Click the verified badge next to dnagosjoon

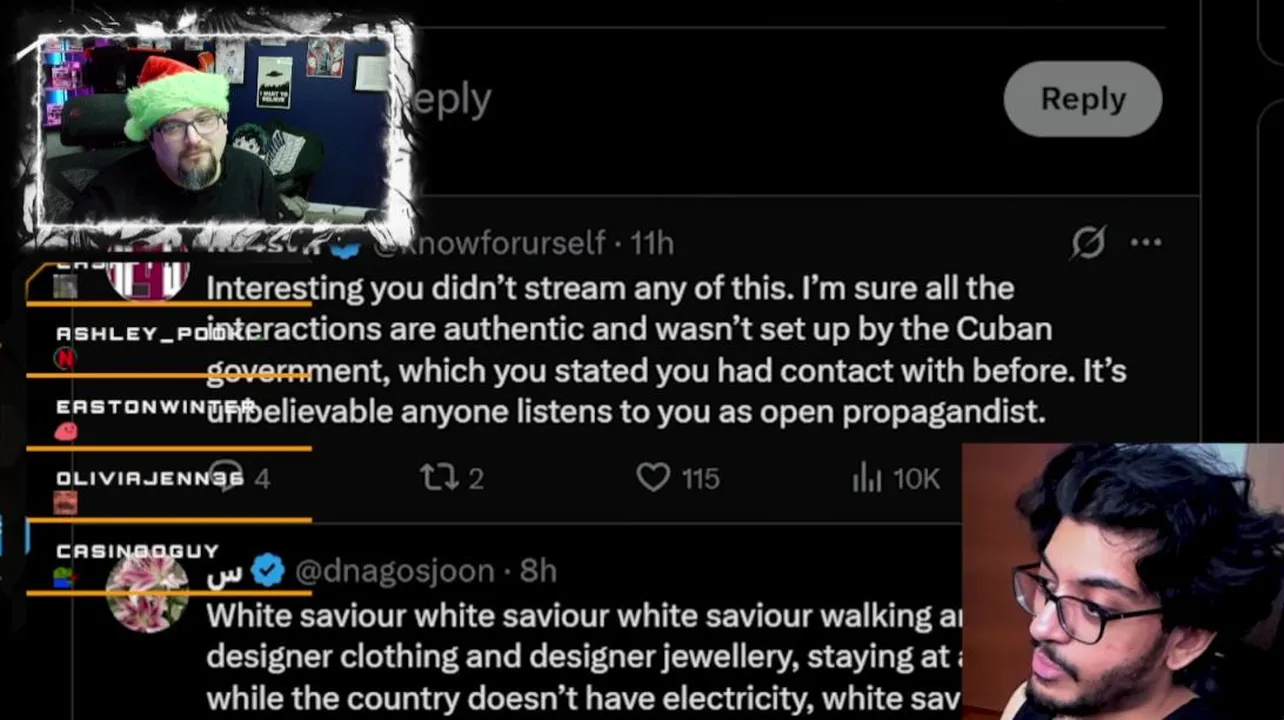(267, 571)
